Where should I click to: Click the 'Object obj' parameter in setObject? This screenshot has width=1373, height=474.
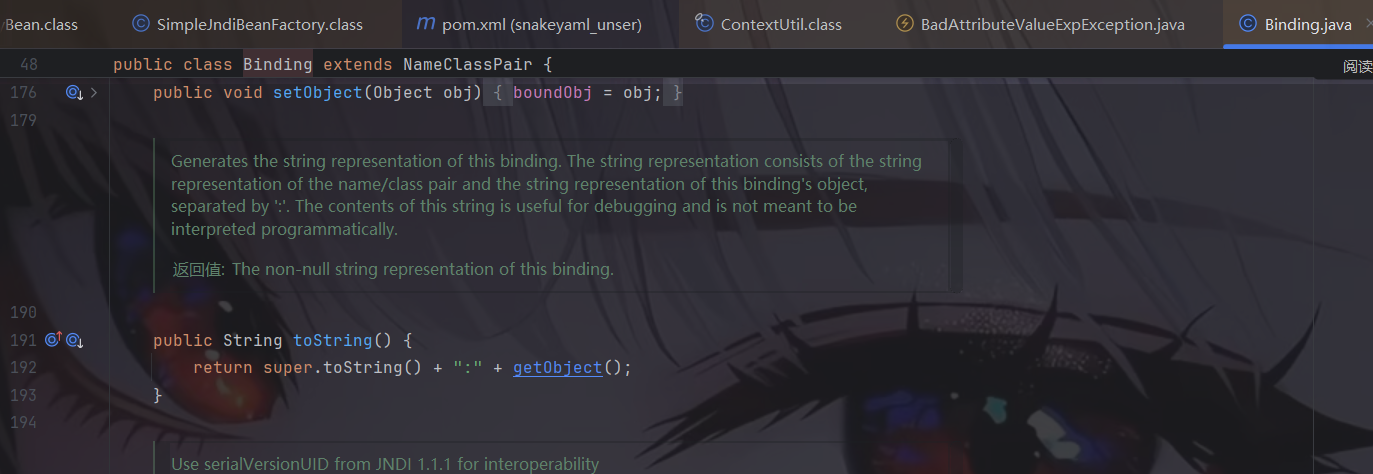click(423, 92)
